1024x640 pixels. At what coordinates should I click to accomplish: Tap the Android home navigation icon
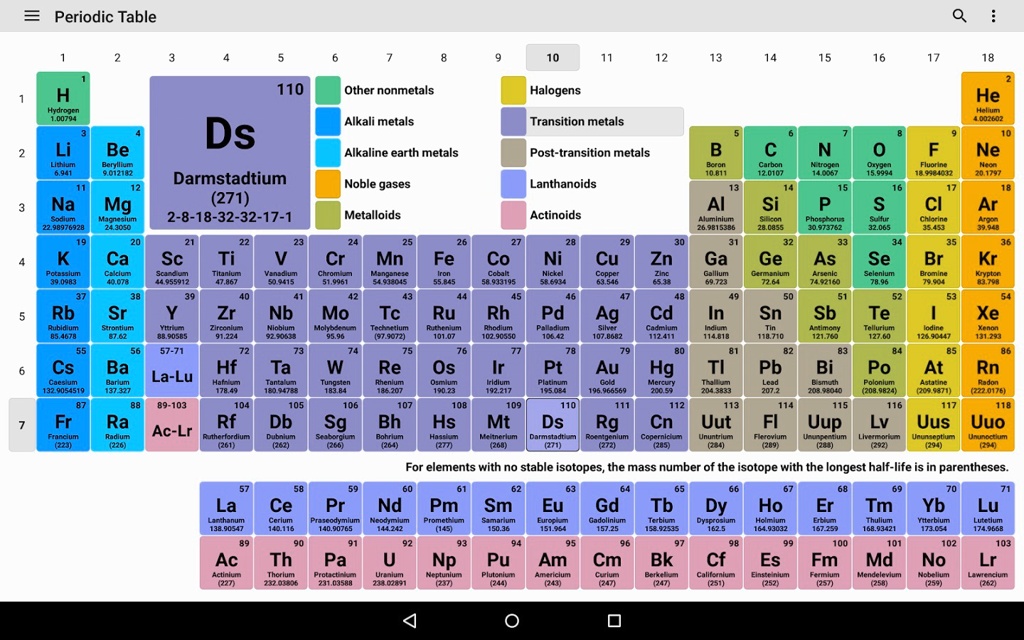[x=511, y=620]
